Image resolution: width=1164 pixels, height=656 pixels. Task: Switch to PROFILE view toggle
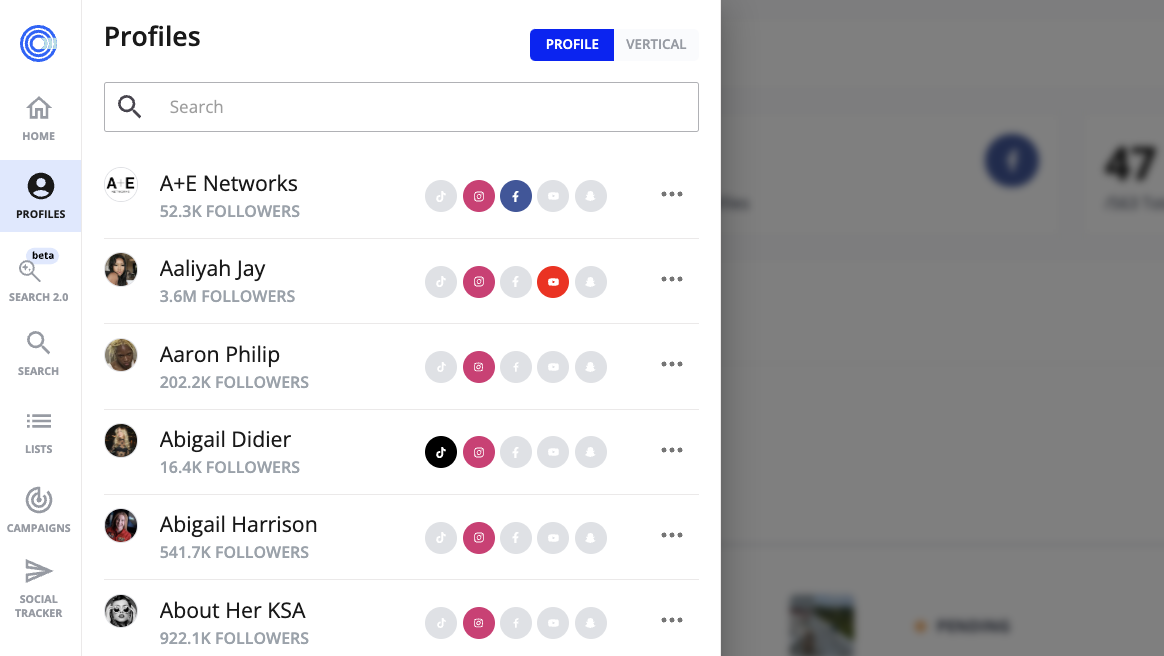[572, 45]
